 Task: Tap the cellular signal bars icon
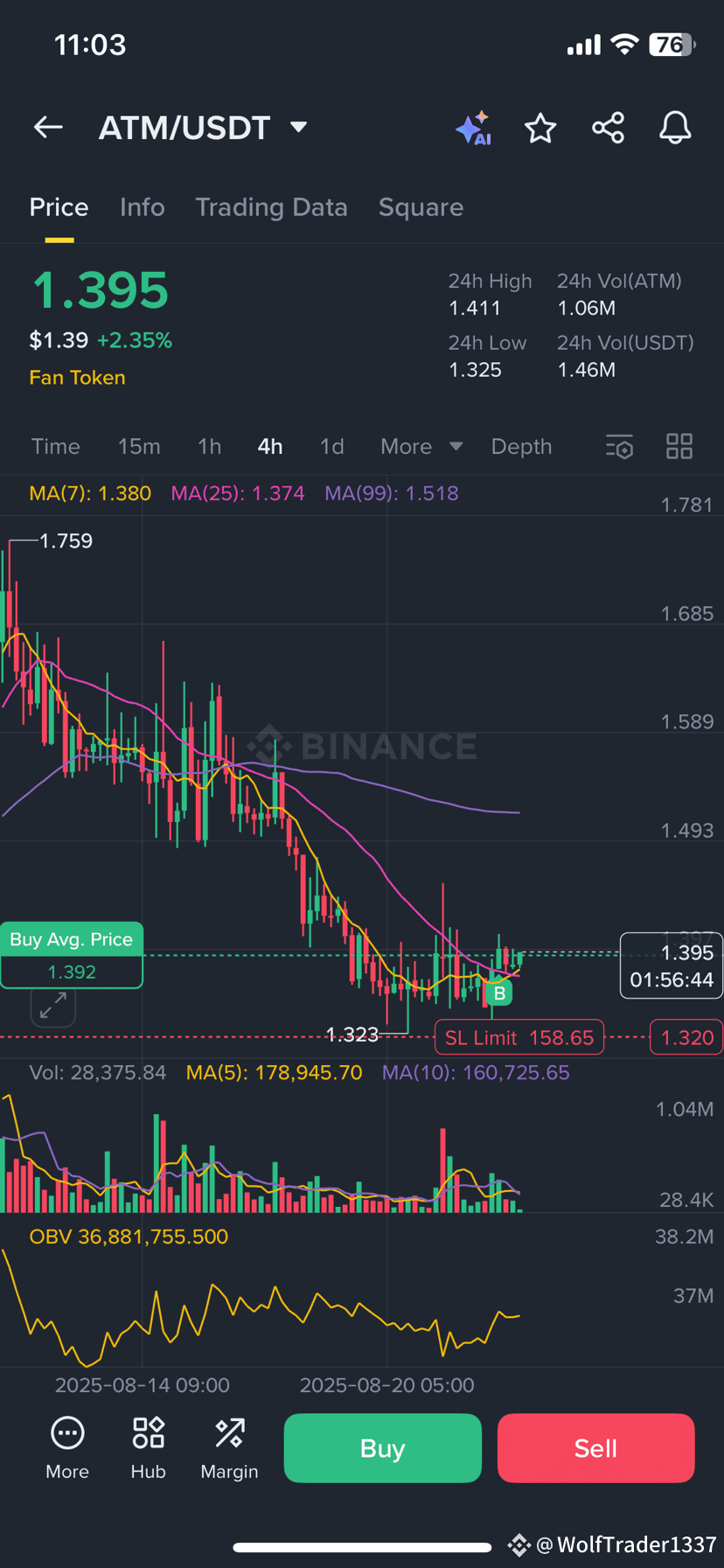pyautogui.click(x=584, y=45)
